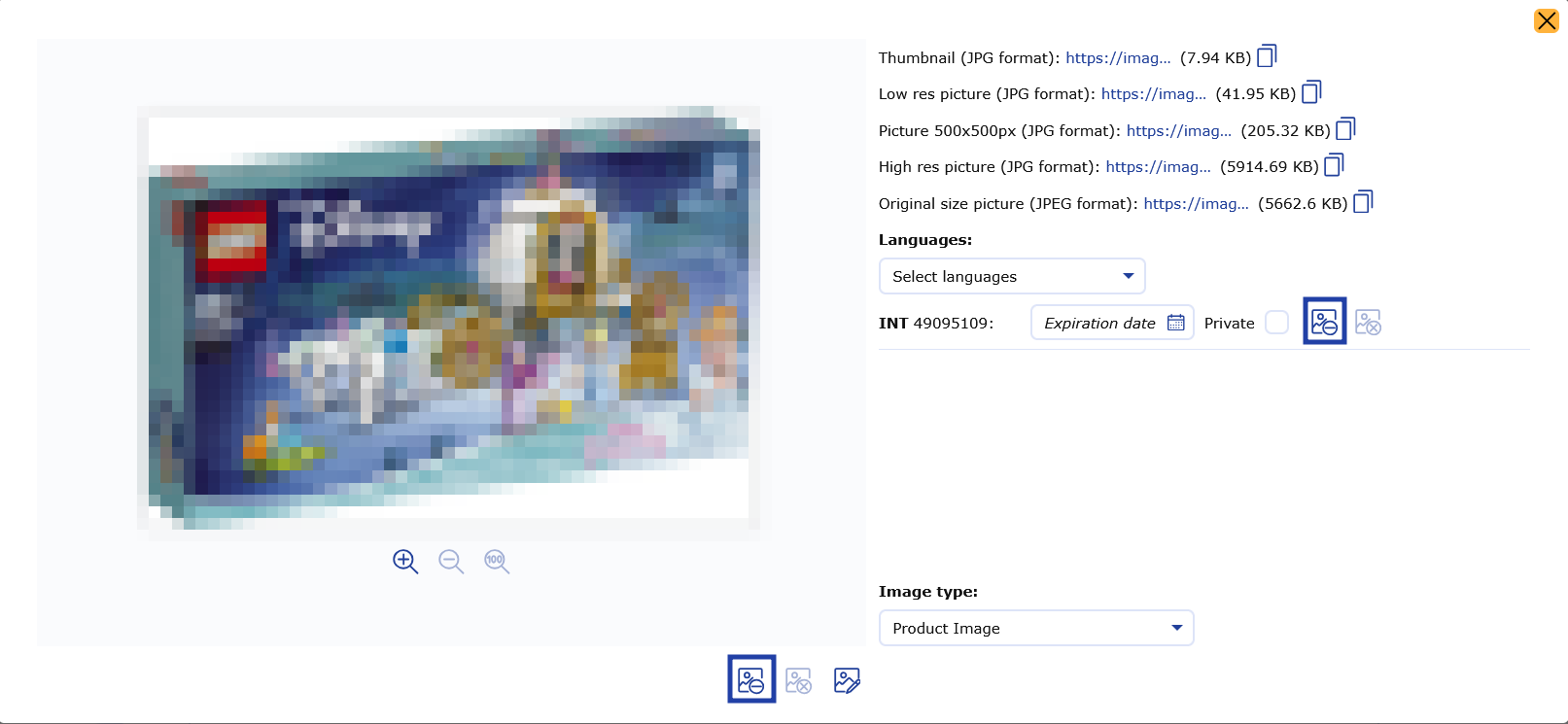Screen dimensions: 1568x724
Task: Click the 'Languages:' heading
Action: [x=925, y=240]
